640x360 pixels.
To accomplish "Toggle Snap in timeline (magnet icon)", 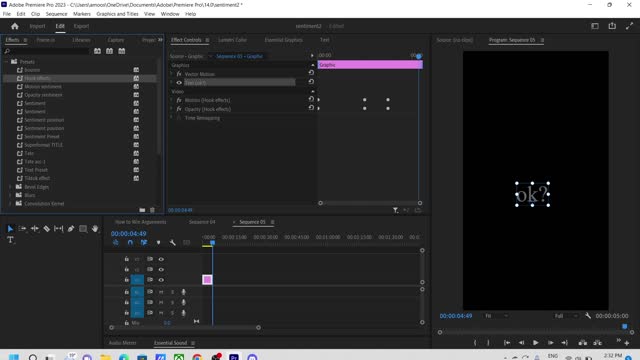I will click(130, 242).
